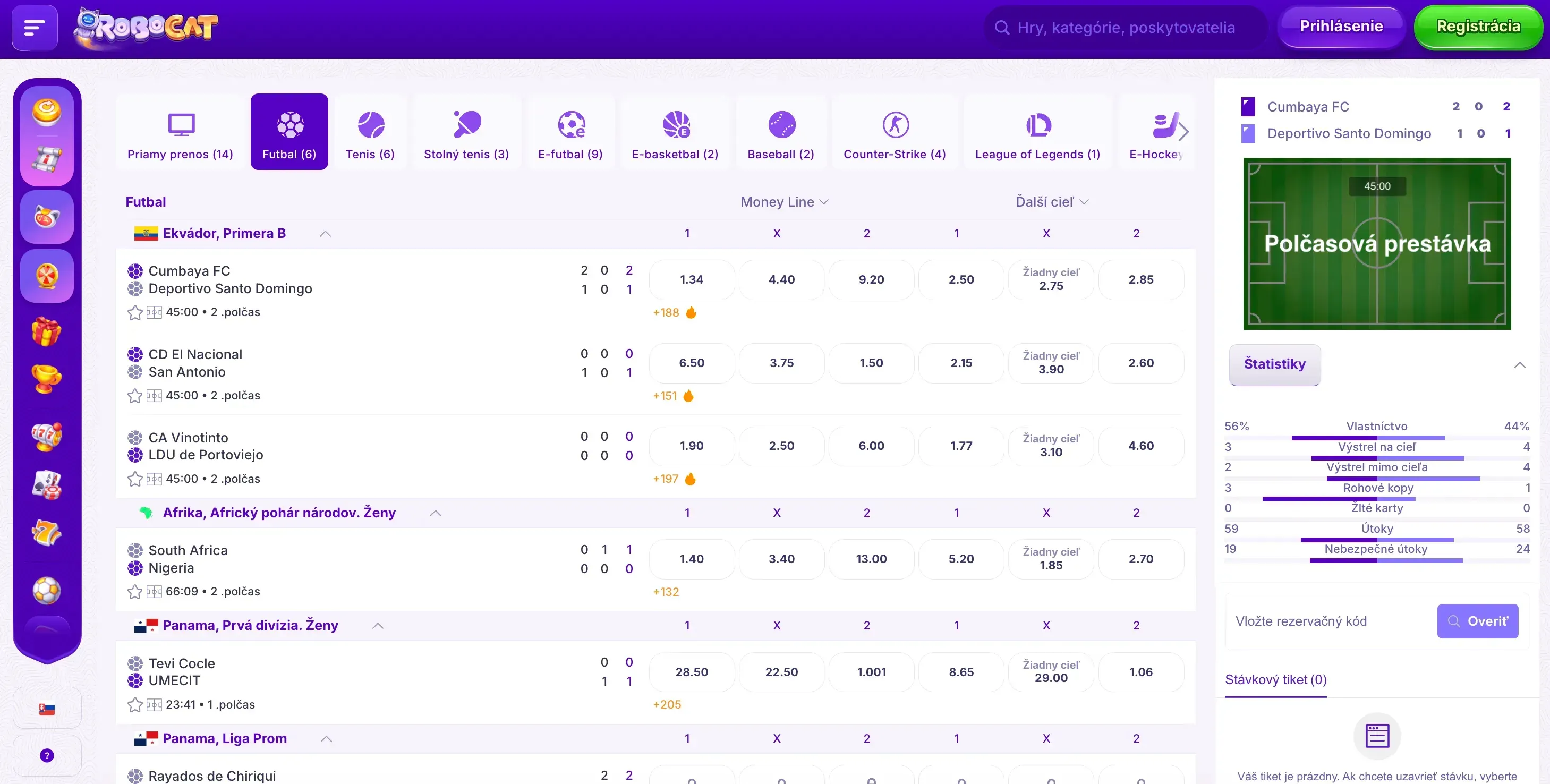Open the Money Line market dropdown
The image size is (1550, 784).
point(784,202)
